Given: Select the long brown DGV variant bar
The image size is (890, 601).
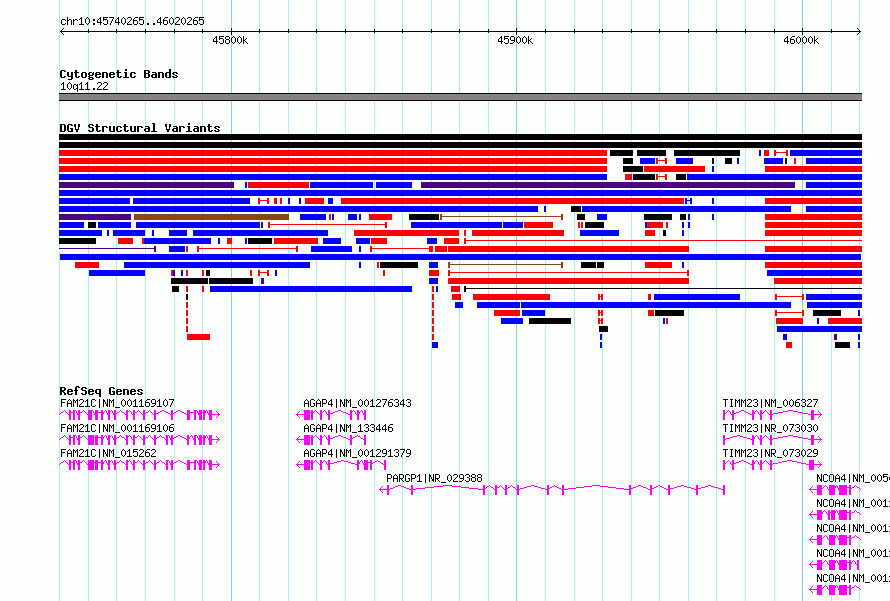Looking at the screenshot, I should tap(211, 217).
